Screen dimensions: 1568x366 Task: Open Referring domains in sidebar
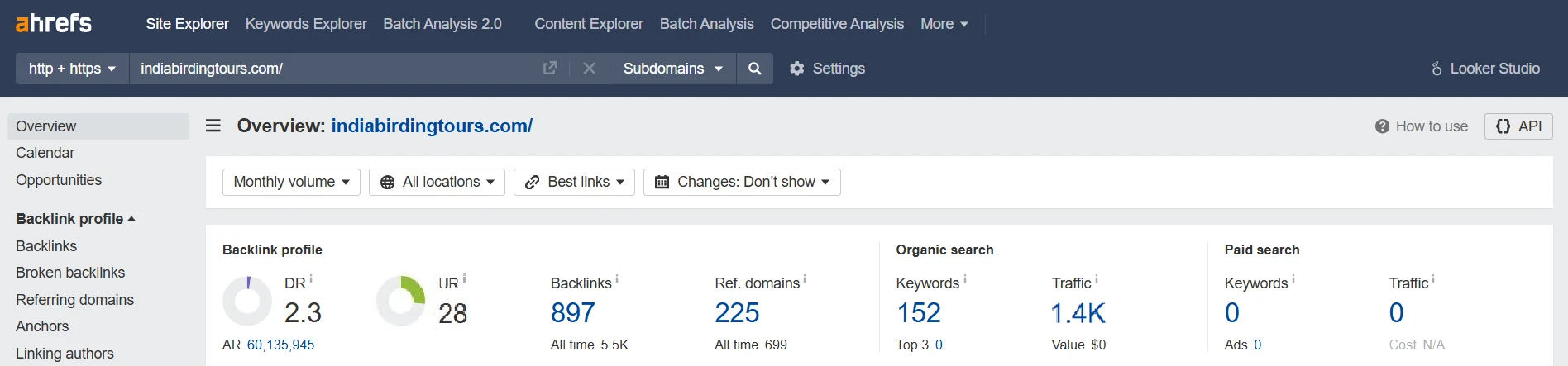(74, 300)
